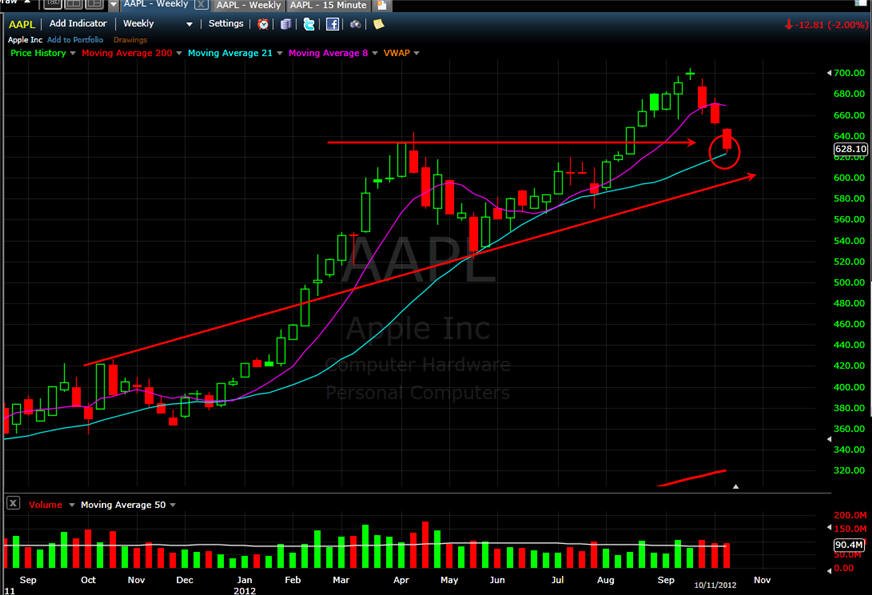872x595 pixels.
Task: Switch to the AAPL - 15 Minute tab
Action: pyautogui.click(x=328, y=5)
